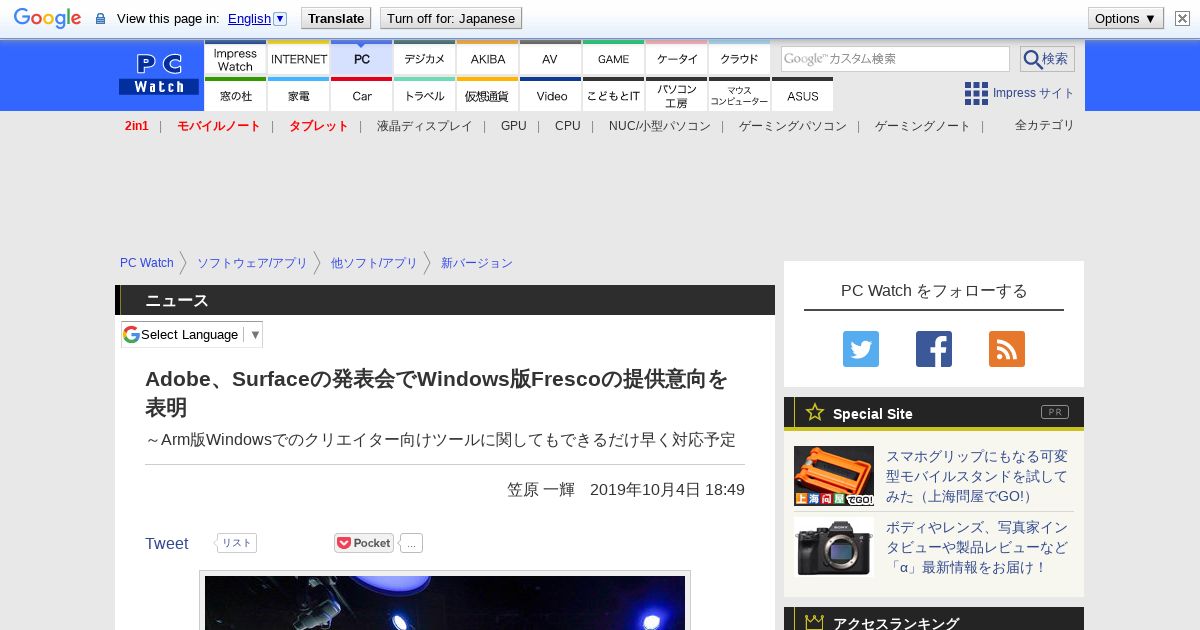Click the ソフトウェア/アプリ breadcrumb link
The height and width of the screenshot is (630, 1200).
tap(252, 263)
